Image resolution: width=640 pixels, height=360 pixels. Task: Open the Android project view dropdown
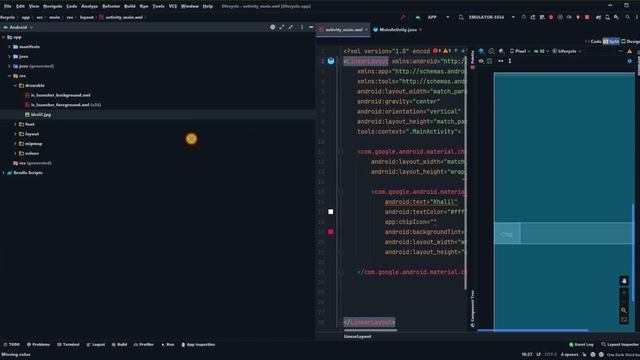coord(18,27)
